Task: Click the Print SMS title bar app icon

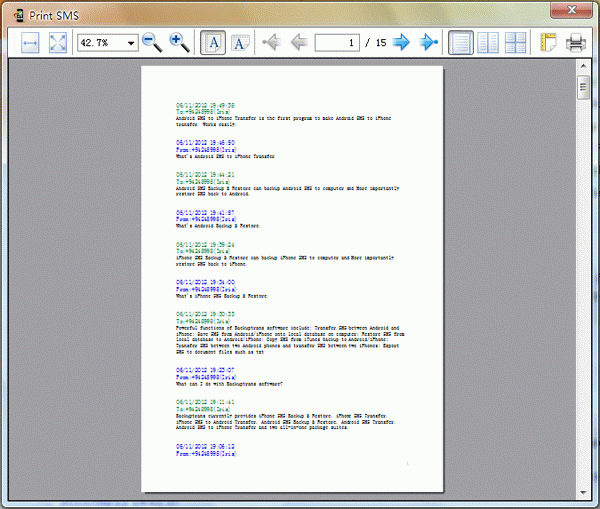Action: [19, 15]
